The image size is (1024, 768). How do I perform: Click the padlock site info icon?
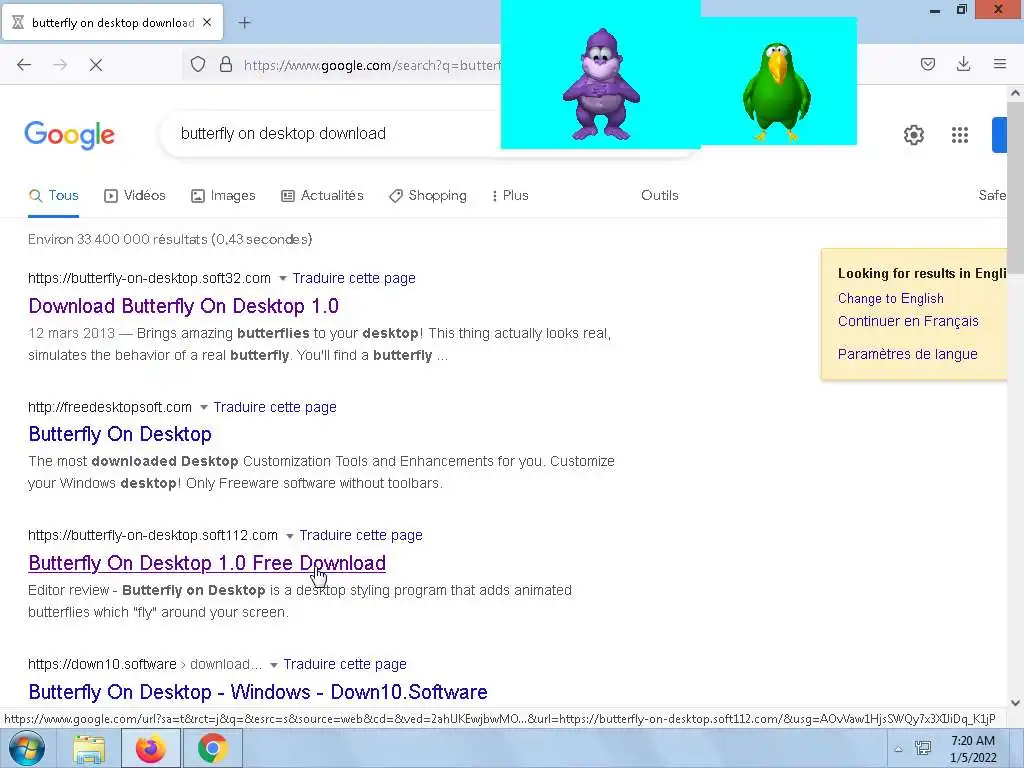pos(226,65)
